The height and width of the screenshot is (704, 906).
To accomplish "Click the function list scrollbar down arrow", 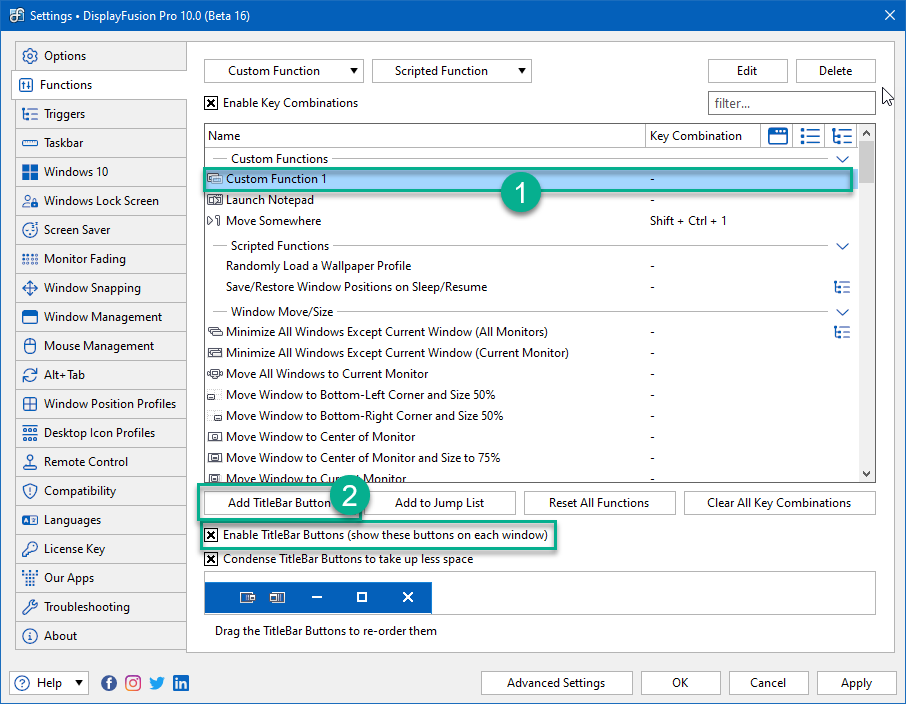I will click(866, 473).
